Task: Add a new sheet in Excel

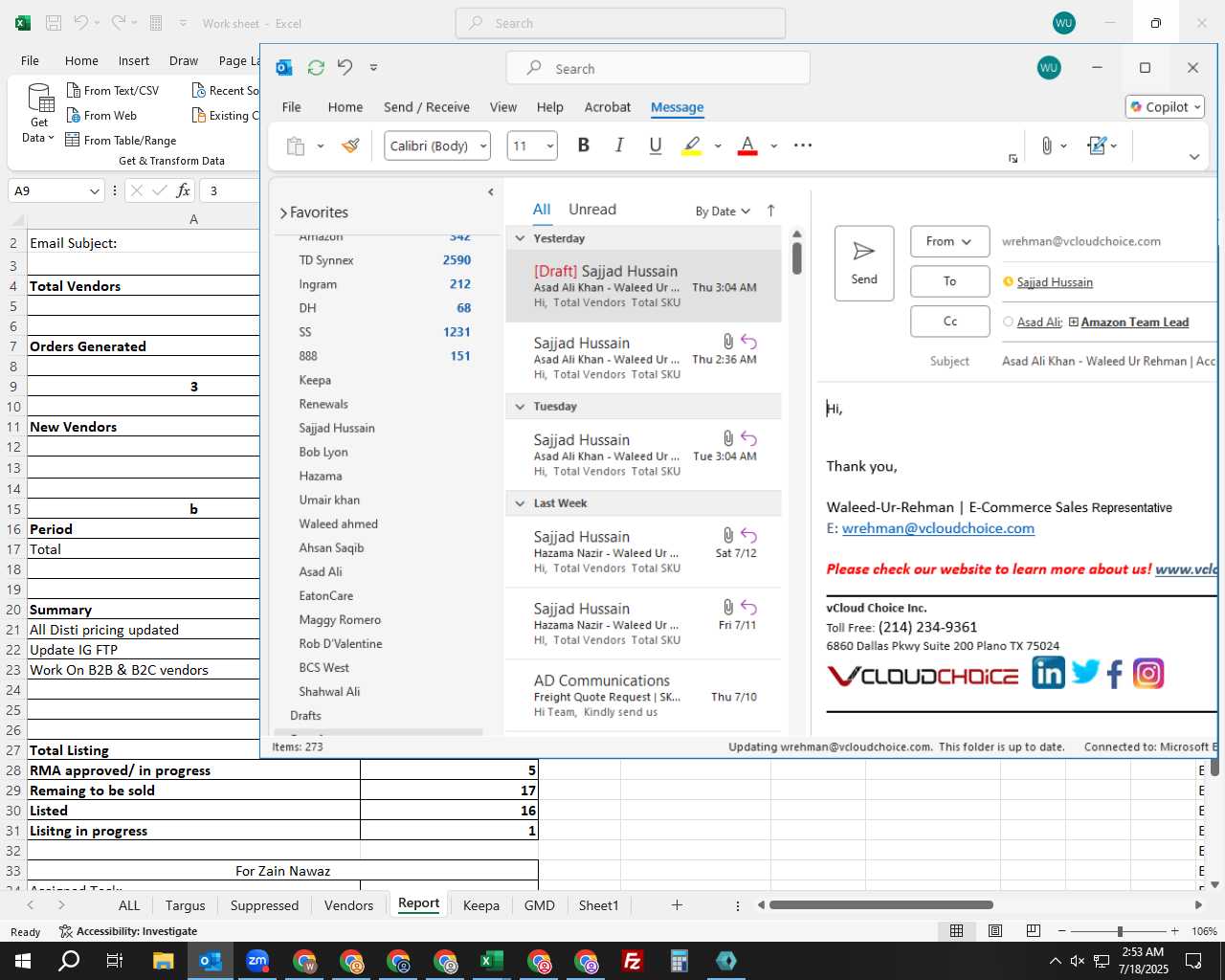Action: tap(677, 905)
